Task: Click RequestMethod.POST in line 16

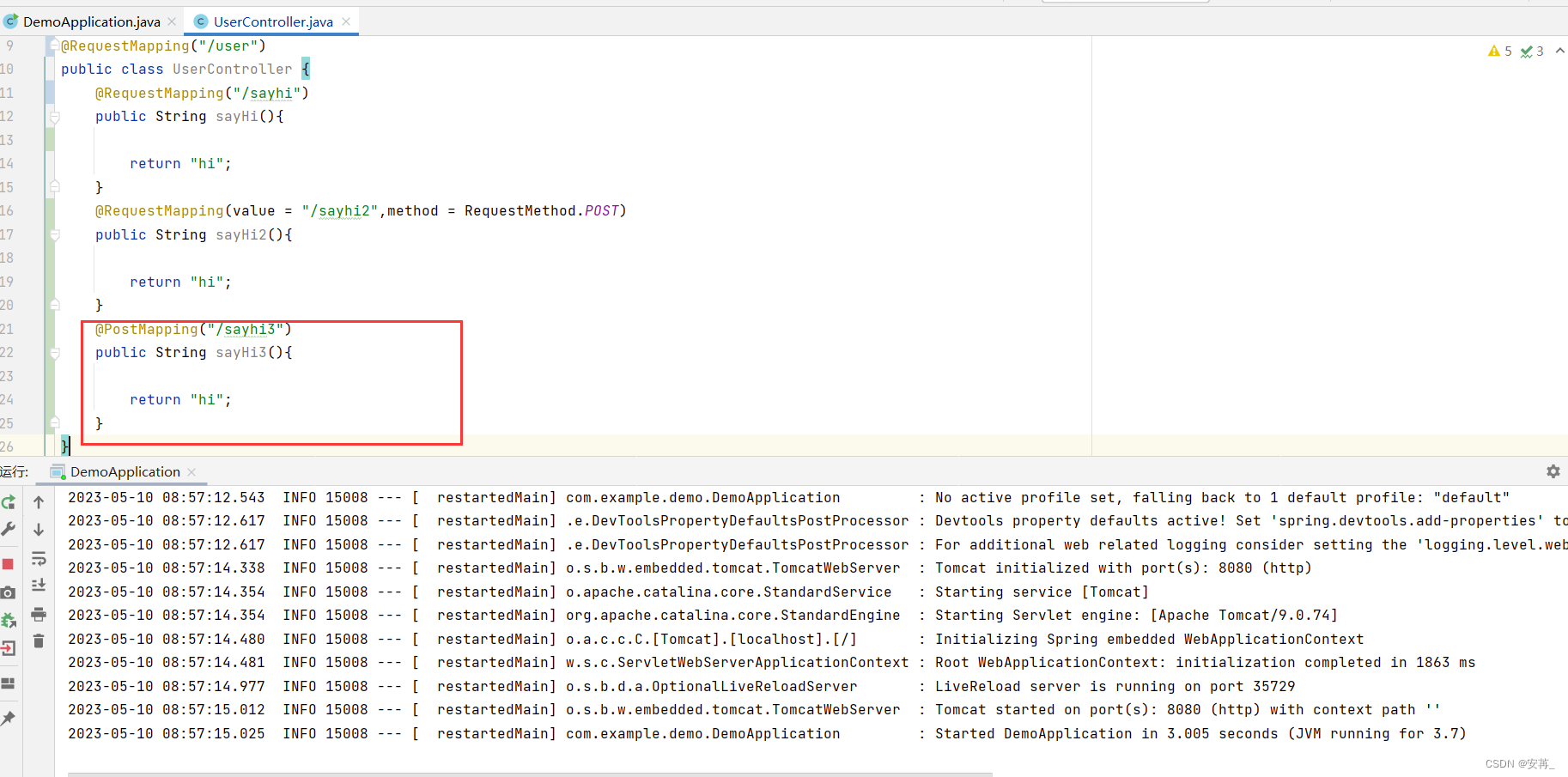Action: [542, 211]
